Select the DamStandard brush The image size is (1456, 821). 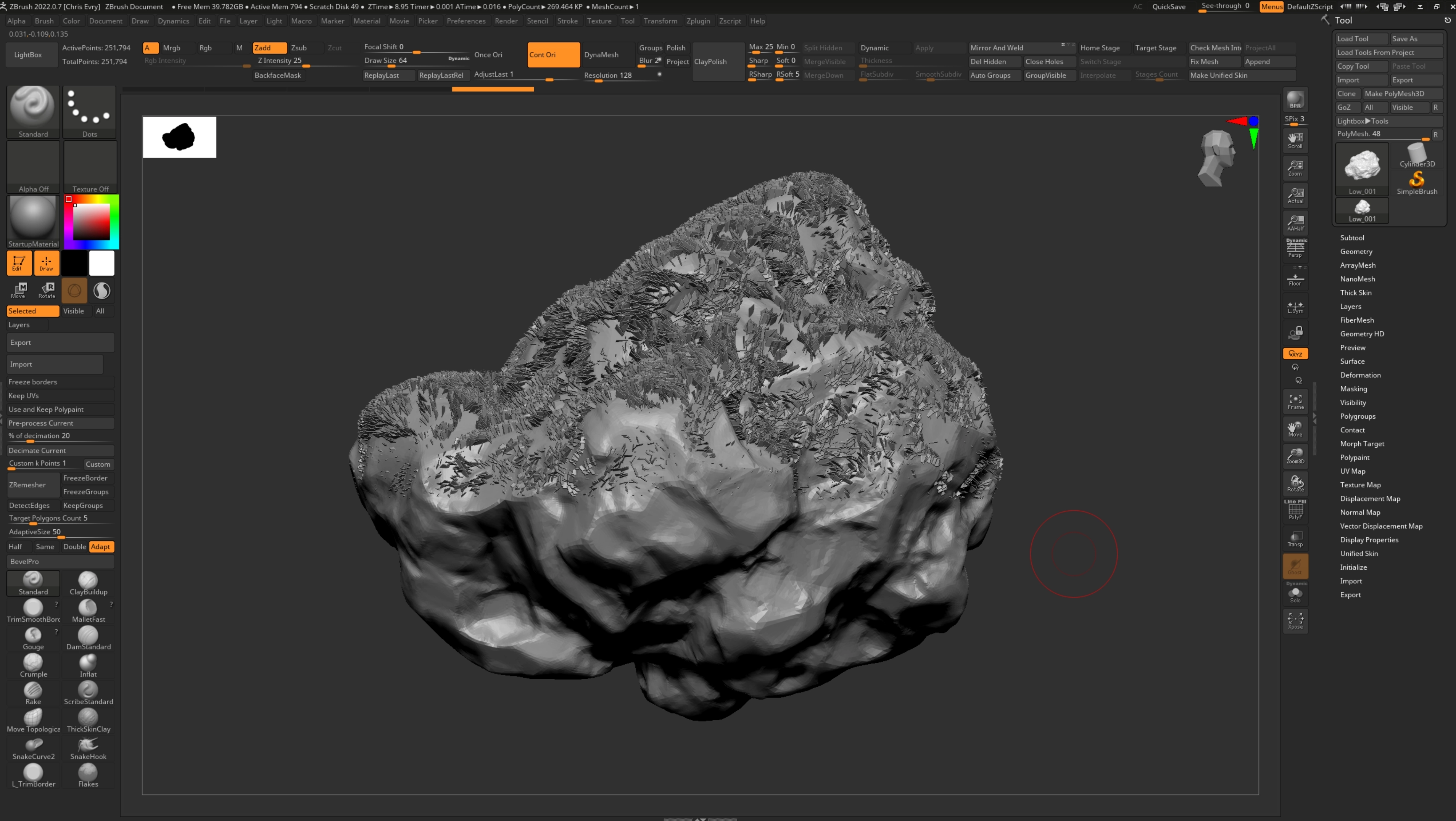click(88, 637)
